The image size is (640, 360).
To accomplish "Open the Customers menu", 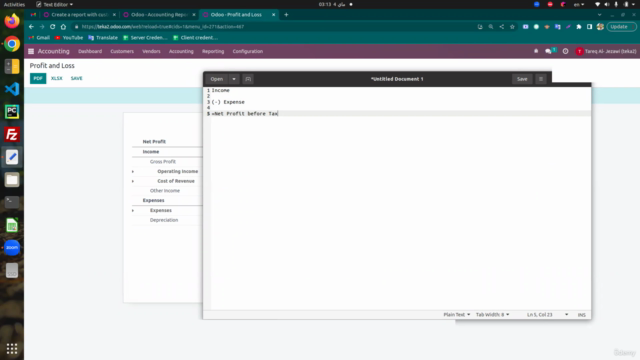I will pyautogui.click(x=122, y=51).
